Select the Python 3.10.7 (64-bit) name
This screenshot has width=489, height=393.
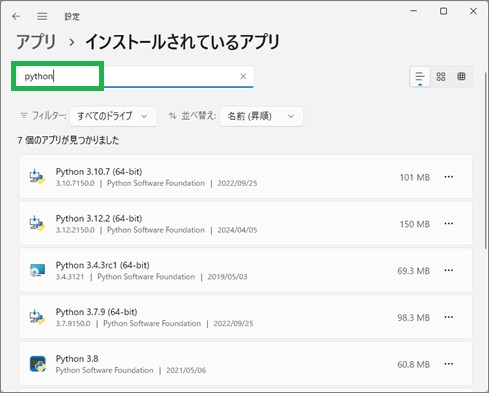(x=99, y=172)
